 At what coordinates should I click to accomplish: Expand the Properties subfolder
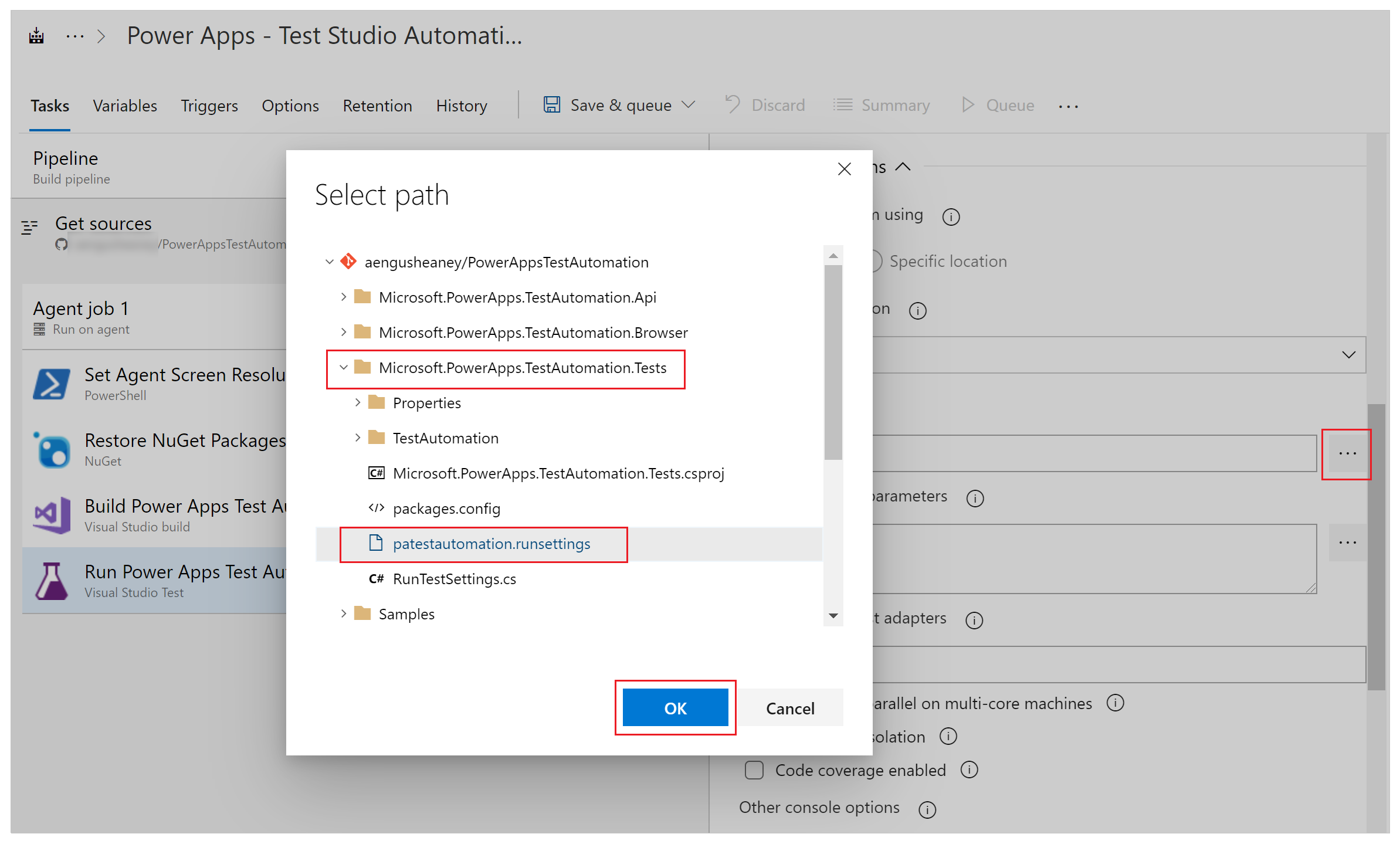pos(359,403)
